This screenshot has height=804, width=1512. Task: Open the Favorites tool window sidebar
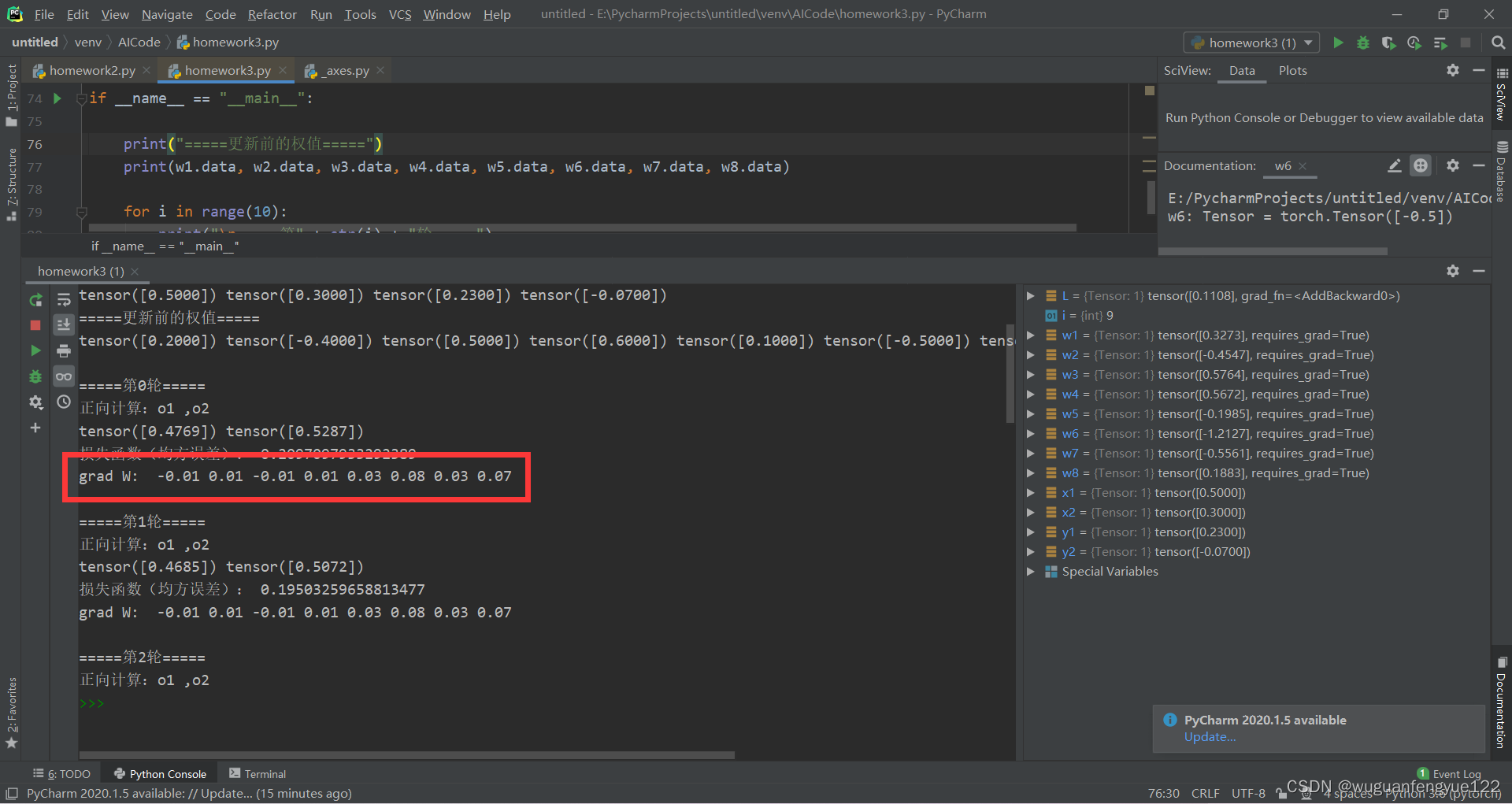point(11,712)
